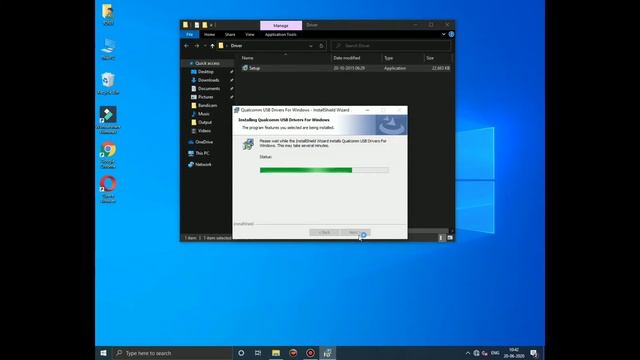
Task: Open the notification center icon
Action: point(534,353)
